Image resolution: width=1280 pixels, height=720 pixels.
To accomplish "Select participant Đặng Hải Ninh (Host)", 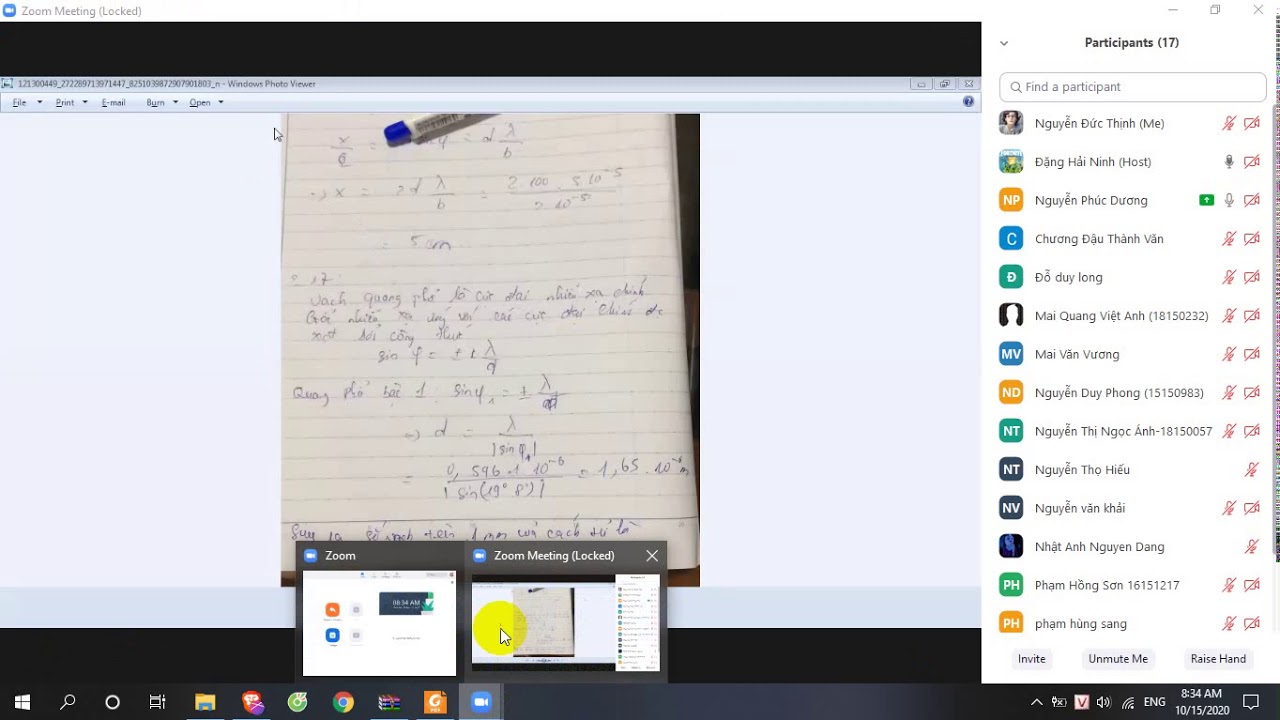I will (x=1132, y=162).
